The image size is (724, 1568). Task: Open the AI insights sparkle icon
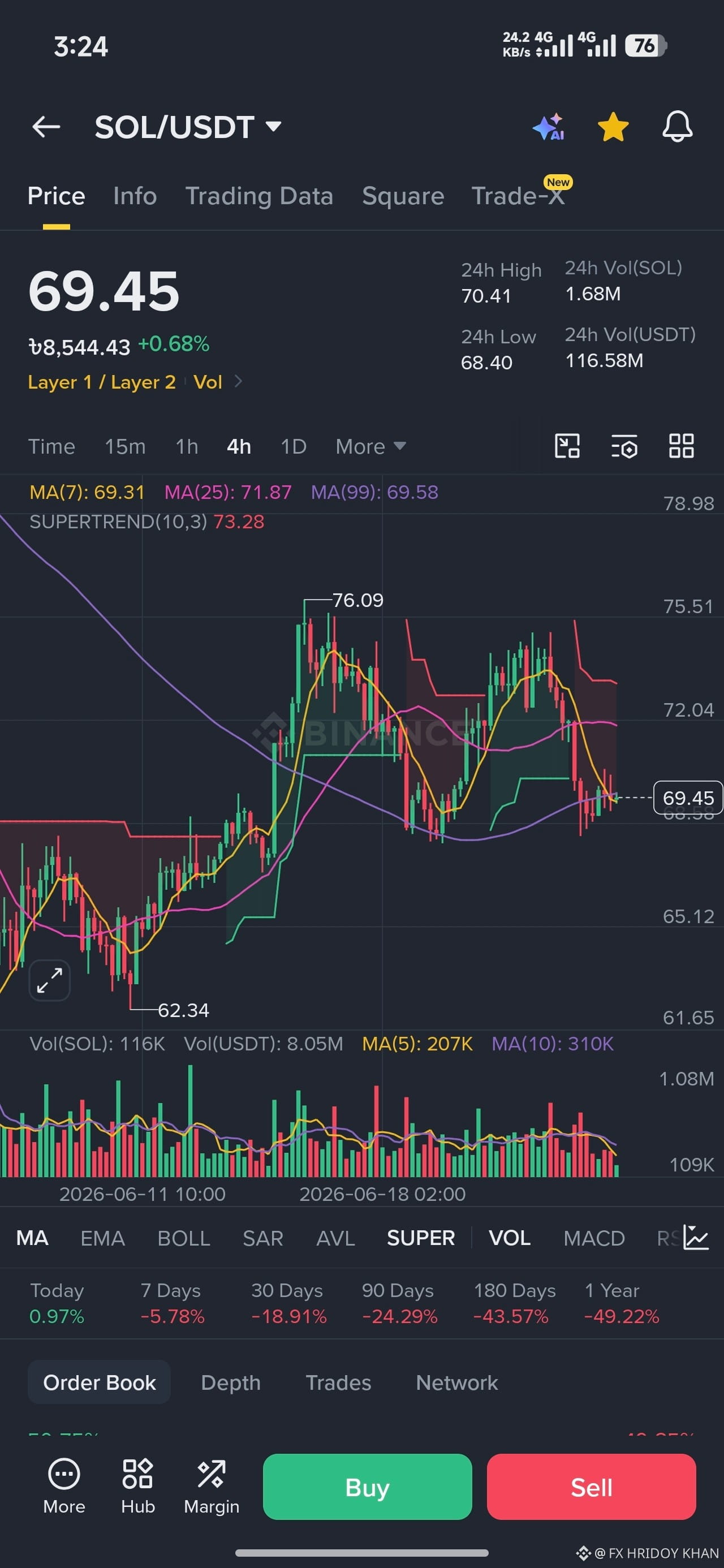(x=549, y=127)
